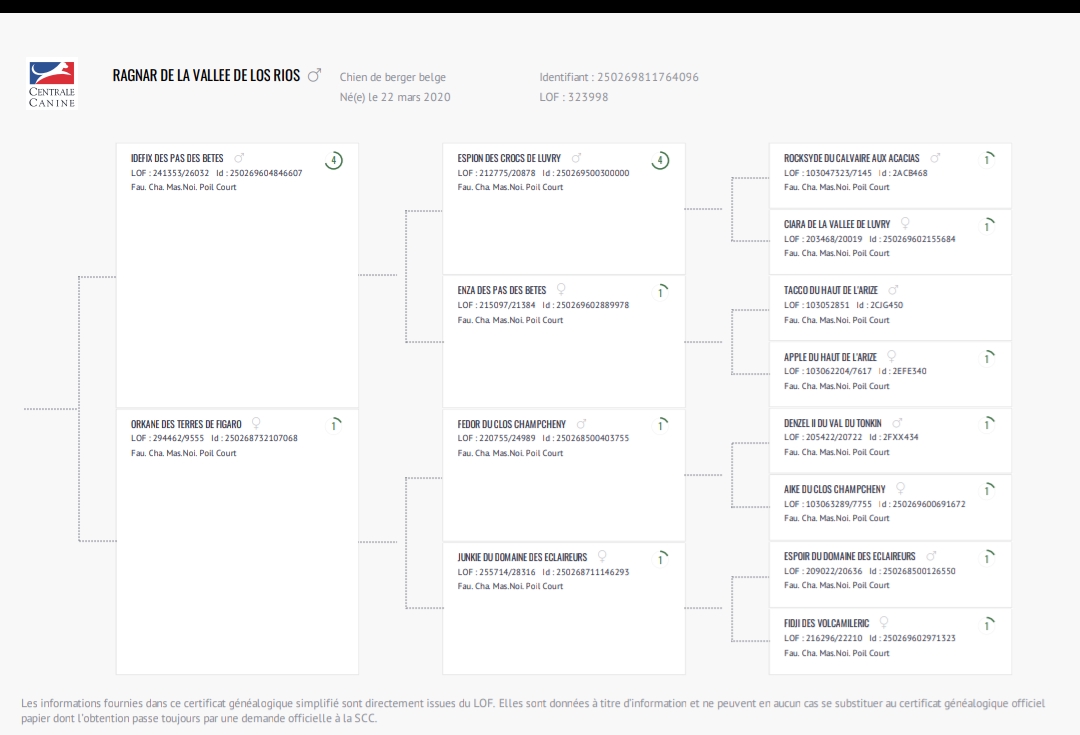Image resolution: width=1080 pixels, height=735 pixels.
Task: Click the female symbol next to CIARA DE LA VALLEE DE LUVRY
Action: (x=906, y=223)
